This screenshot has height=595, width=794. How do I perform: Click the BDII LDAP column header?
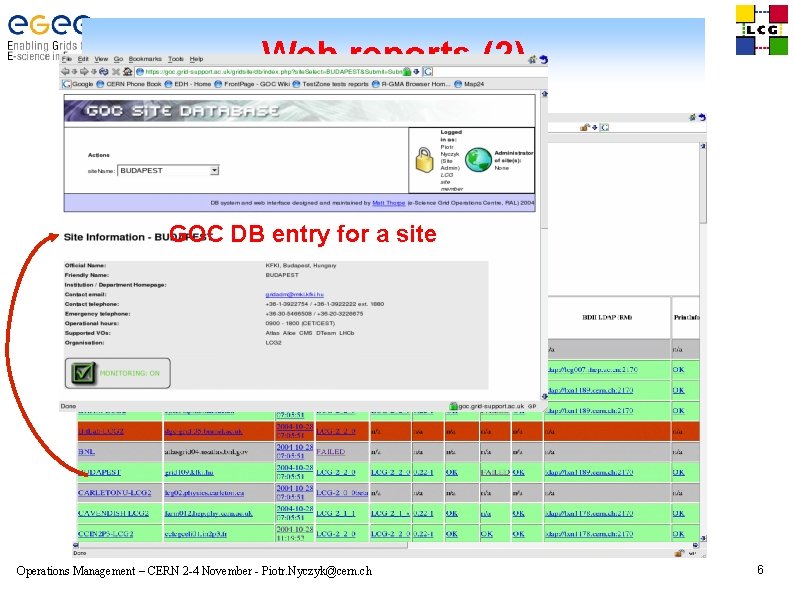coord(607,318)
